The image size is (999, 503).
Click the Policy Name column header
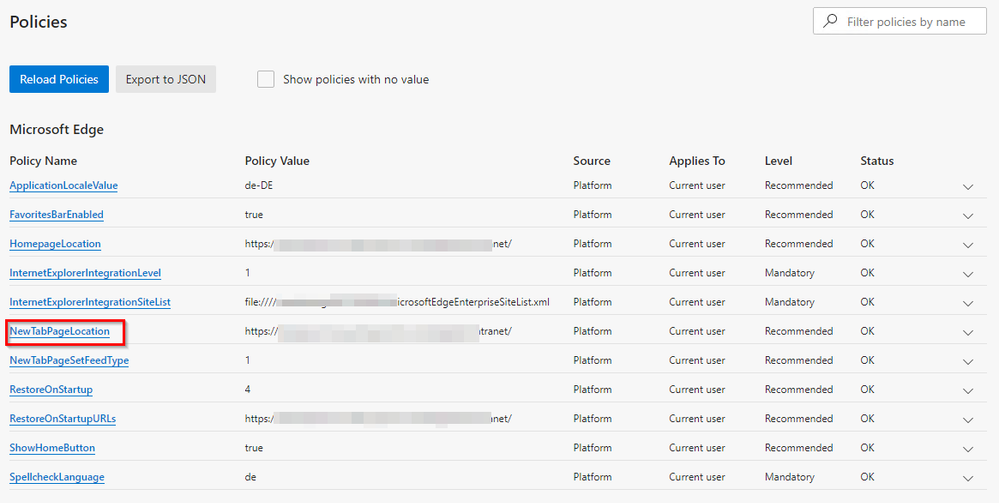(43, 161)
